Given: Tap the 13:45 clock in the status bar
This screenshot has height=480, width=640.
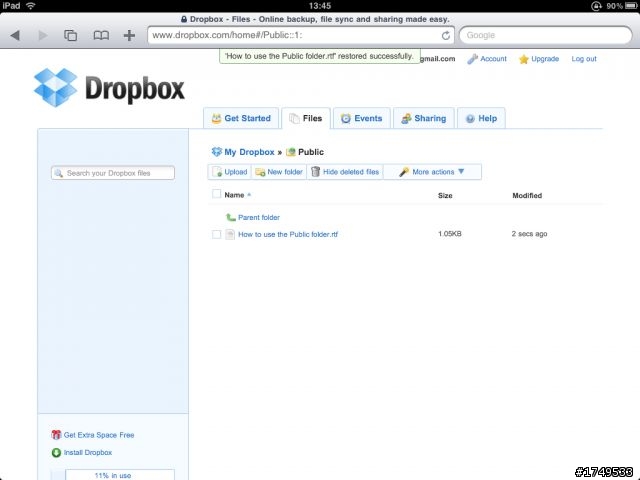Looking at the screenshot, I should click(x=320, y=6).
